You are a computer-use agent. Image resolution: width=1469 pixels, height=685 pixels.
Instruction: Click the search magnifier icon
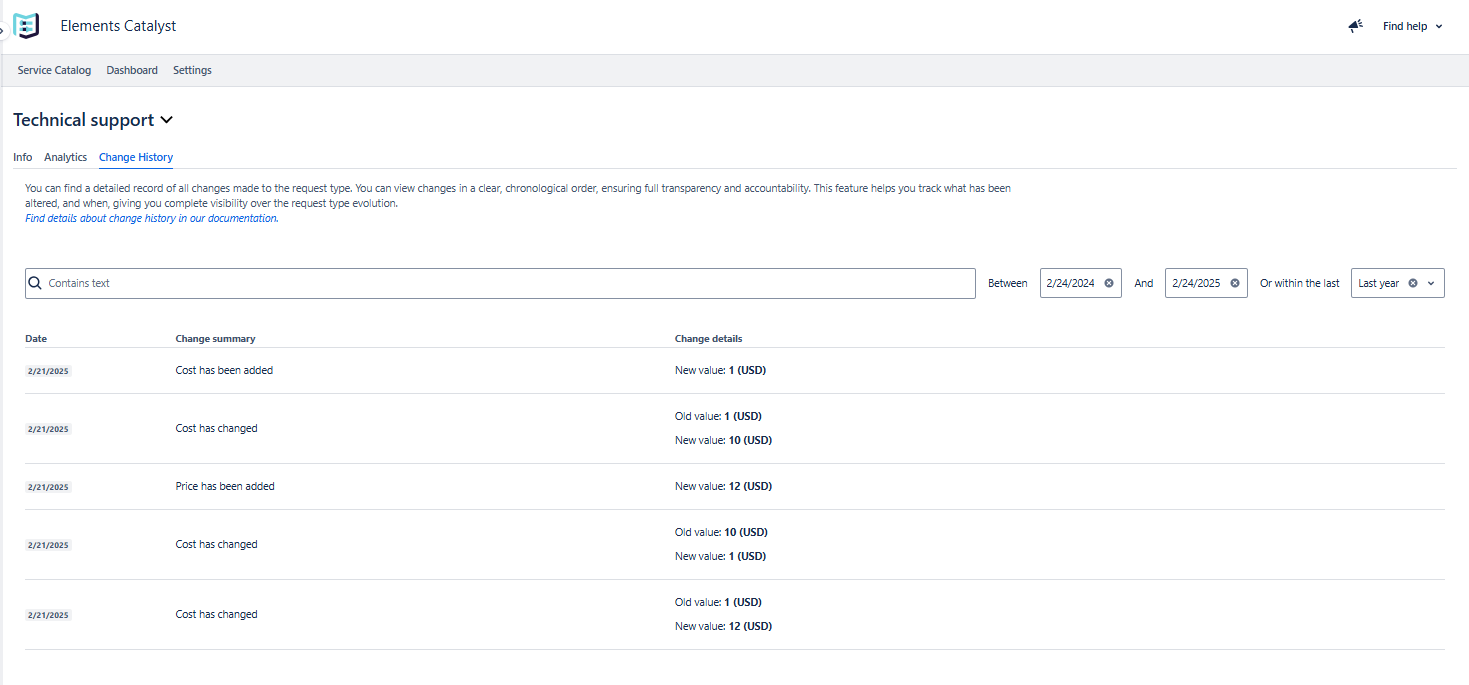pos(35,283)
